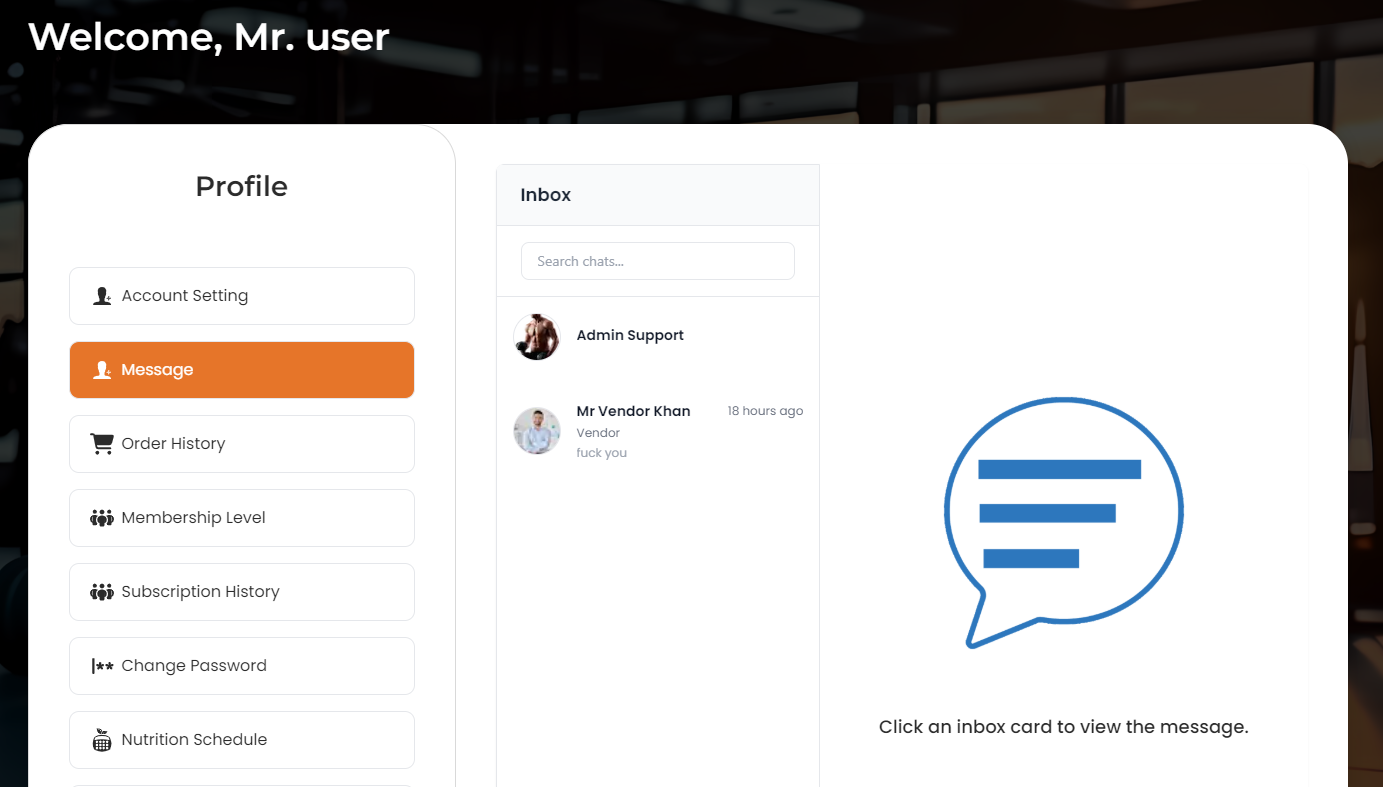
Task: Click the blue chat bubble illustration
Action: 1063,521
